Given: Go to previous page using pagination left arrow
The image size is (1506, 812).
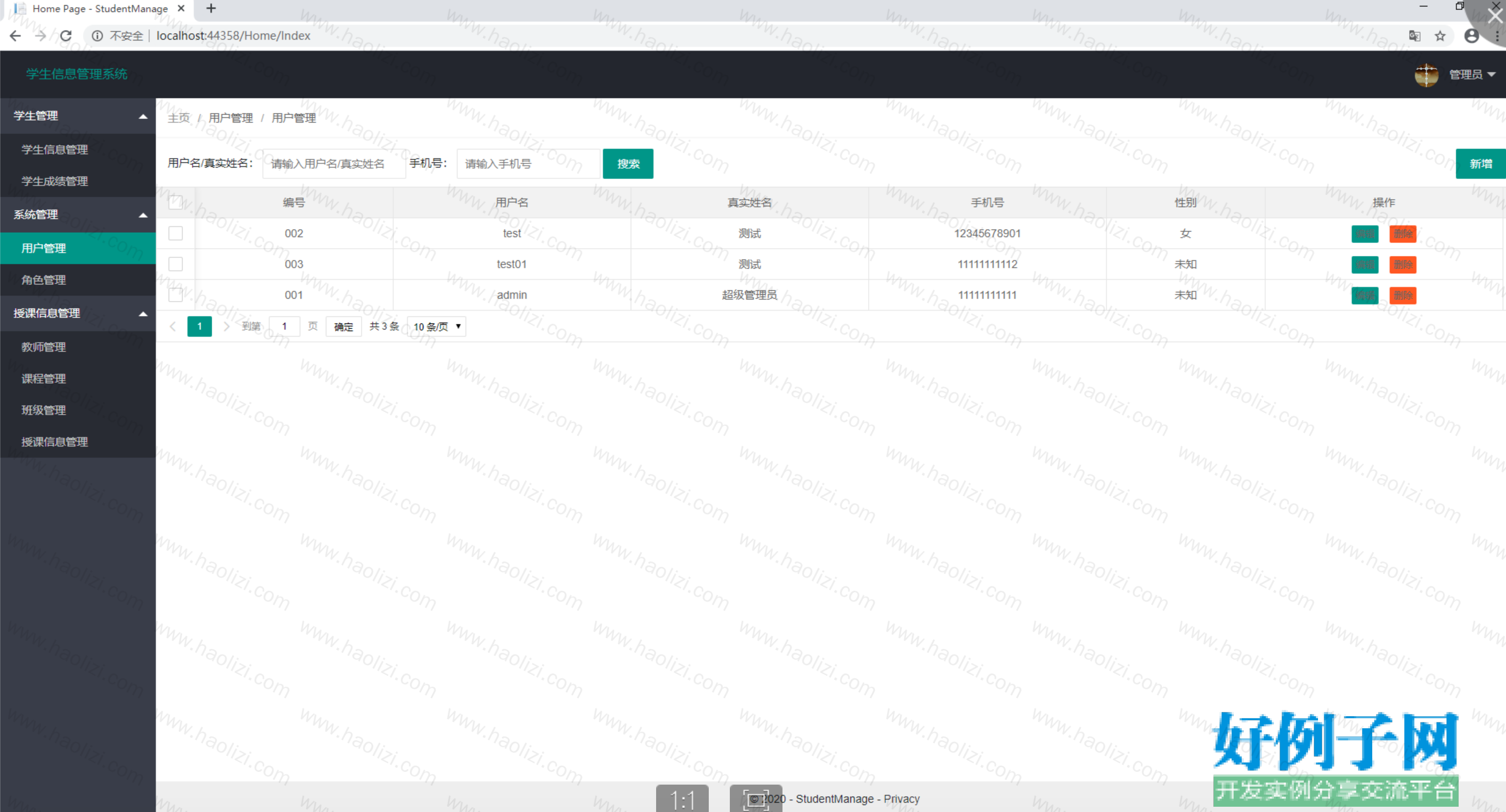Looking at the screenshot, I should [173, 326].
